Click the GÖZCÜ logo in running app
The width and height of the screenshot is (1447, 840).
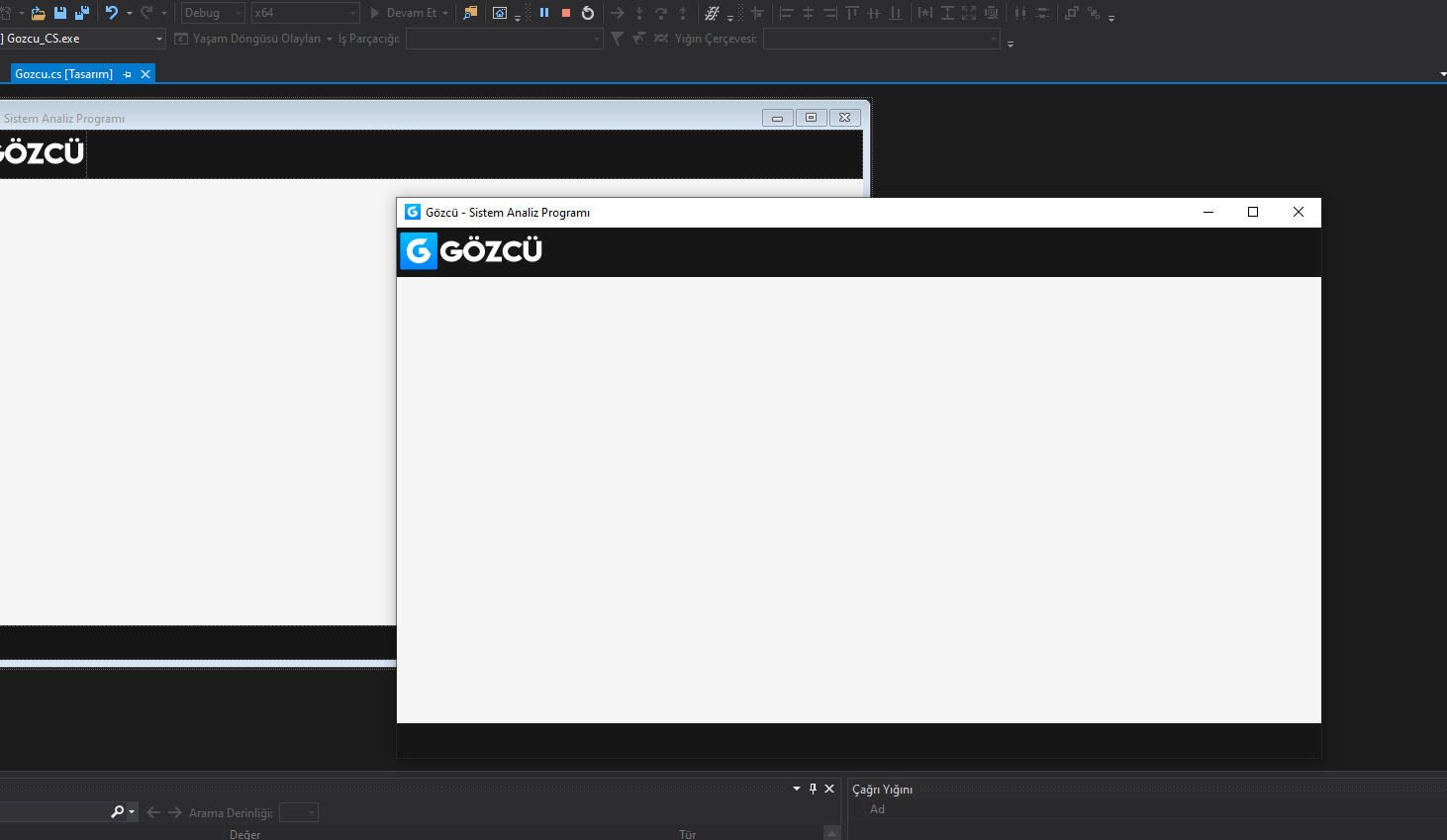pos(471,251)
